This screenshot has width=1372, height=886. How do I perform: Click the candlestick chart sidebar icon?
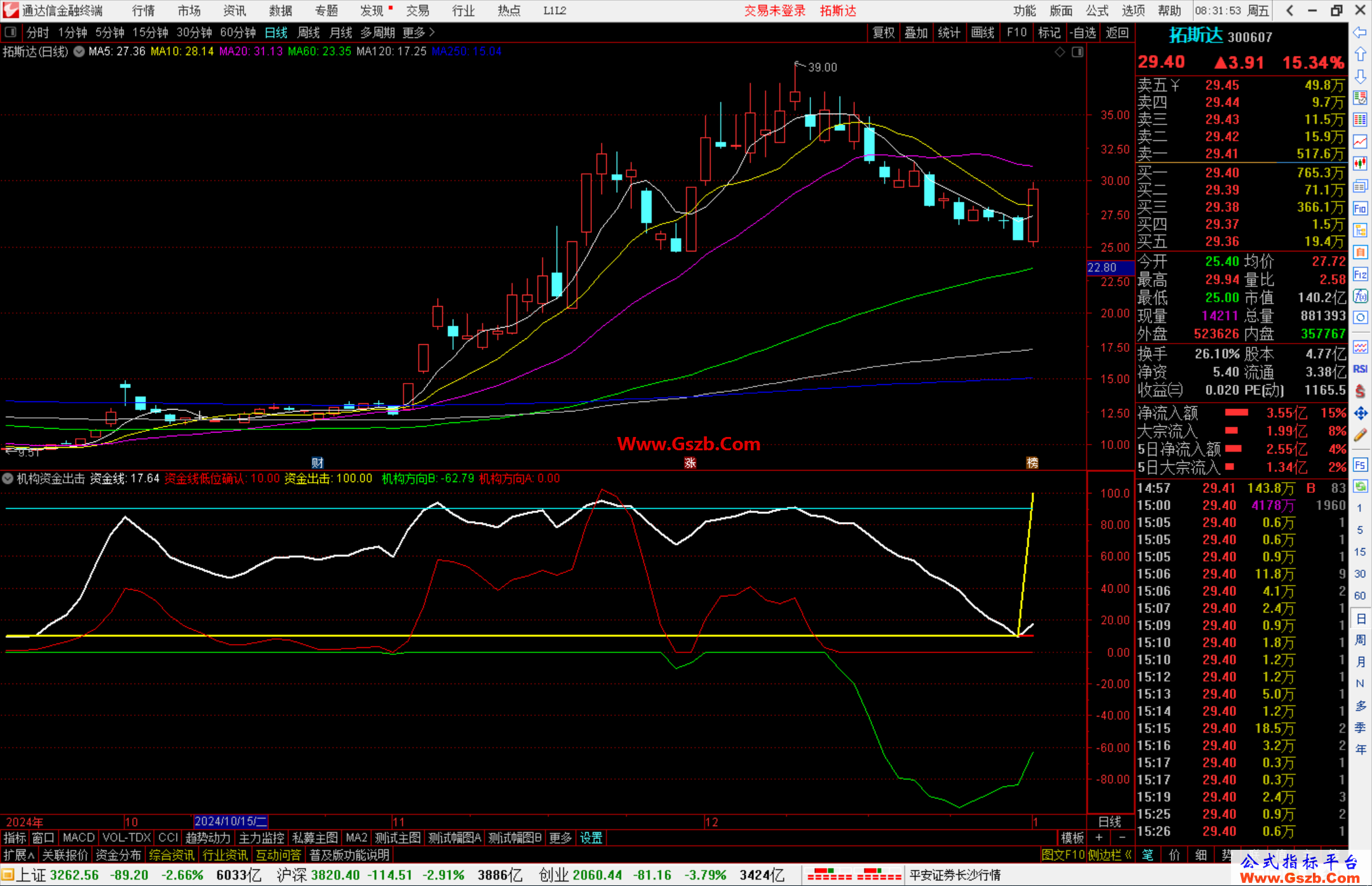tap(1360, 164)
